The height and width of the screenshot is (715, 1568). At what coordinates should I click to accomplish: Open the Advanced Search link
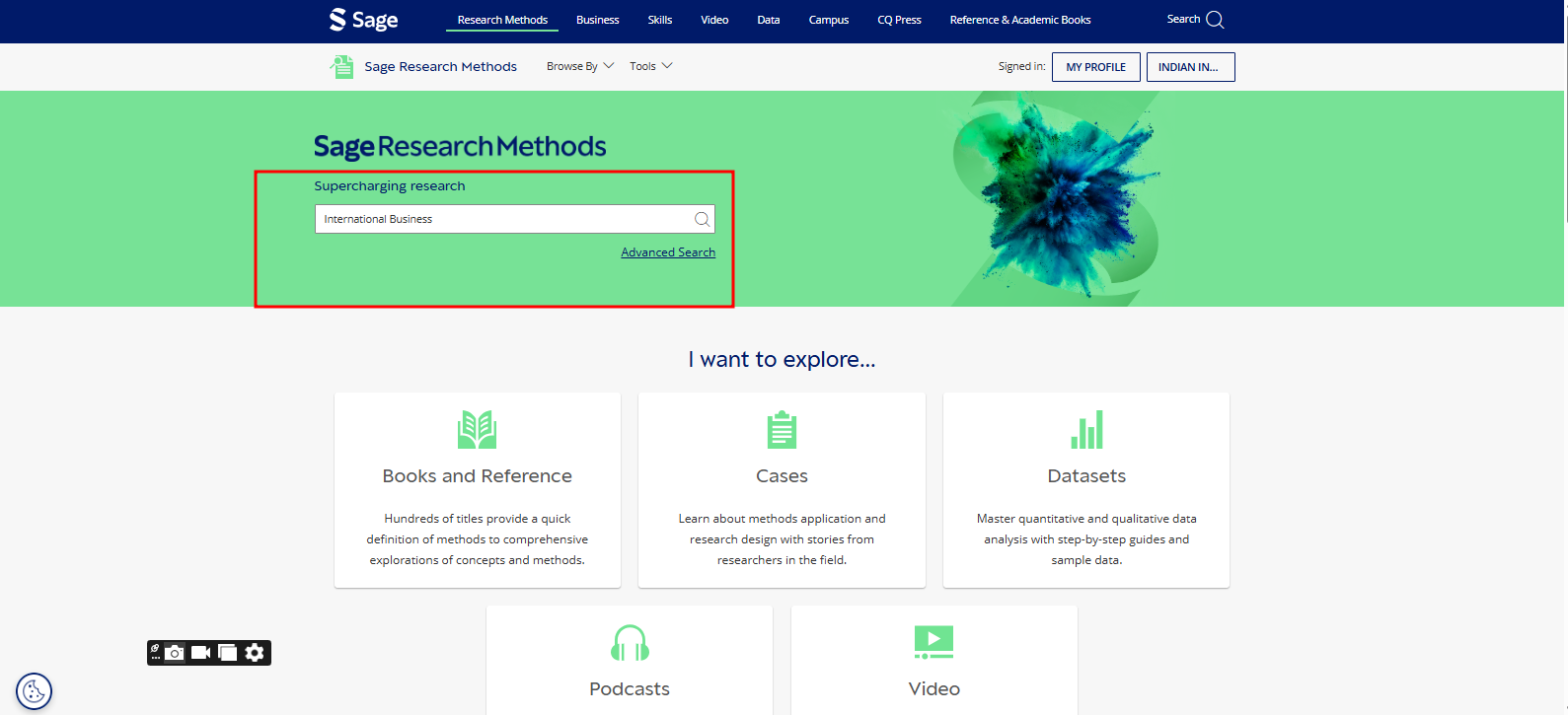click(668, 252)
